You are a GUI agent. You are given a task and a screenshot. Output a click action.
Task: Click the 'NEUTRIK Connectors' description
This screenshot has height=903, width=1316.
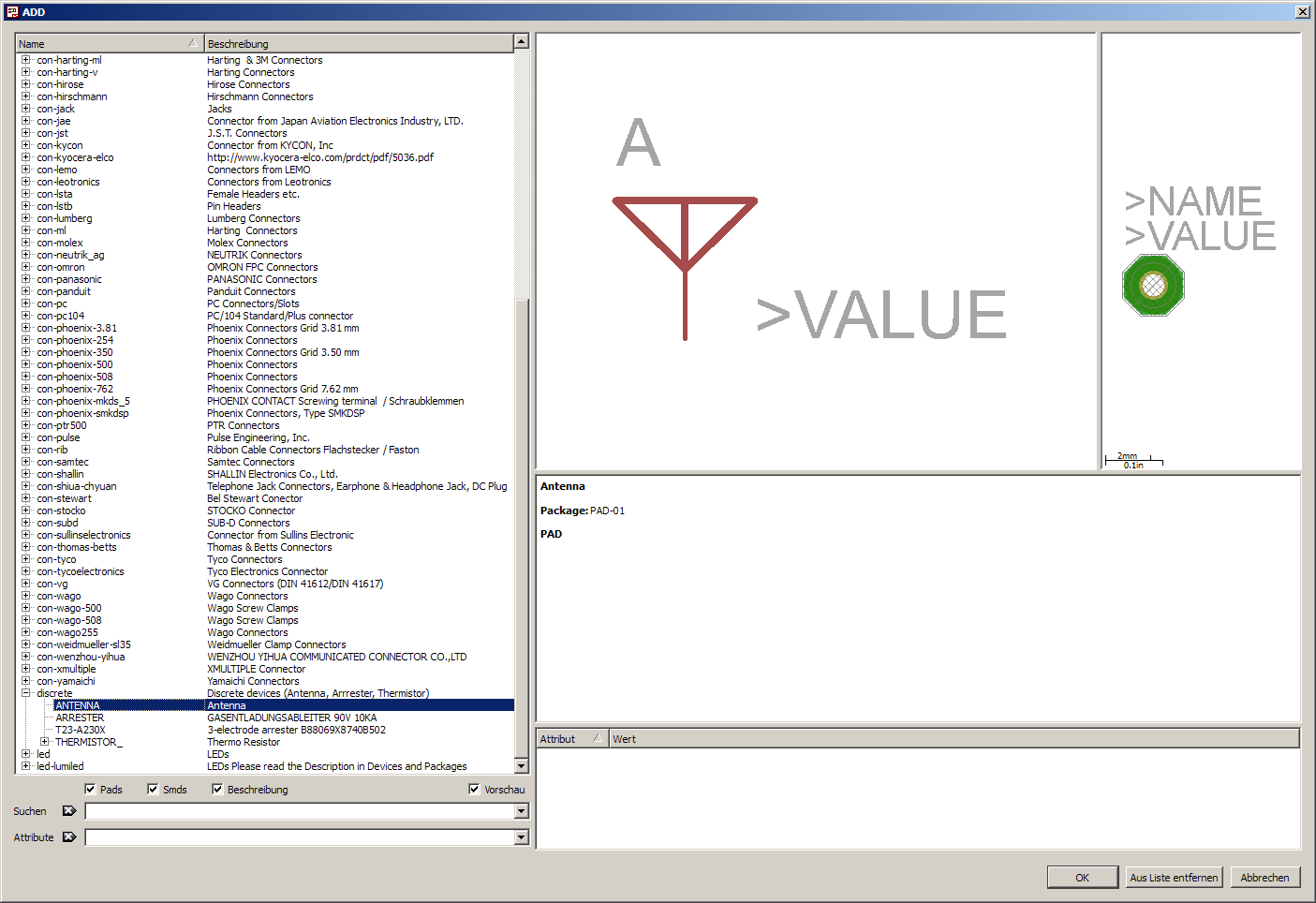point(255,255)
